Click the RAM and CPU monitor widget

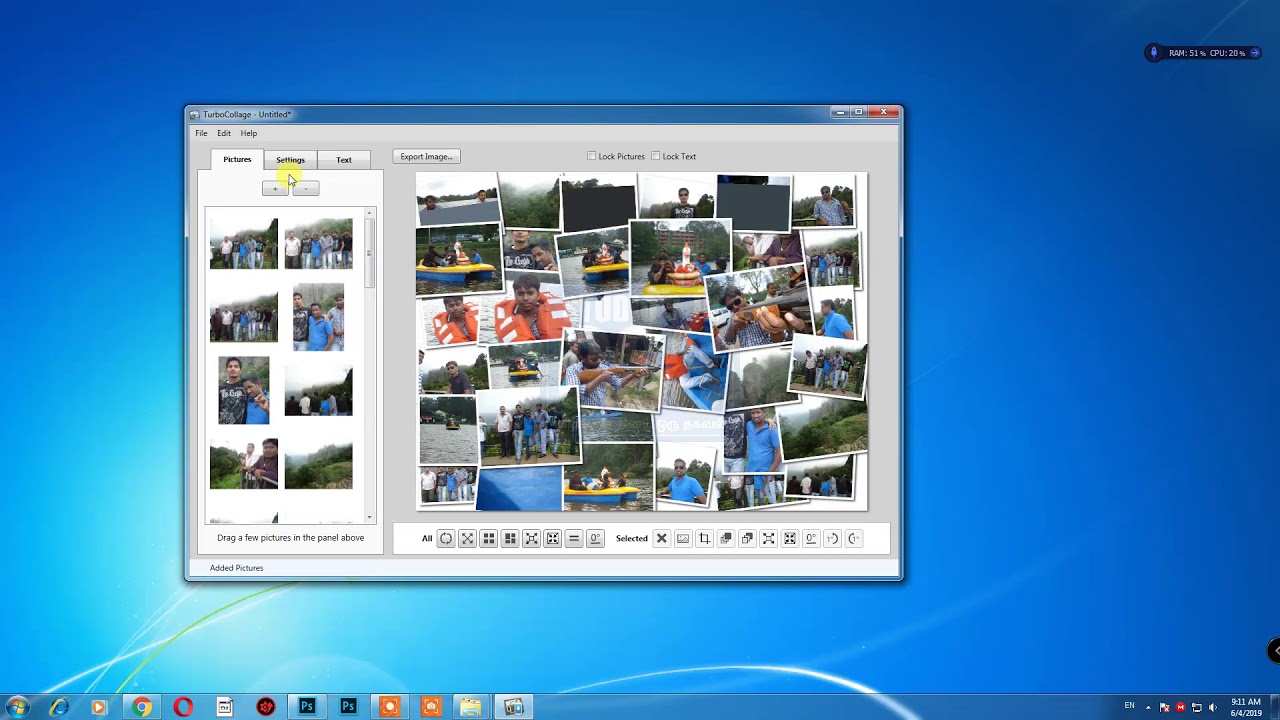(1203, 53)
